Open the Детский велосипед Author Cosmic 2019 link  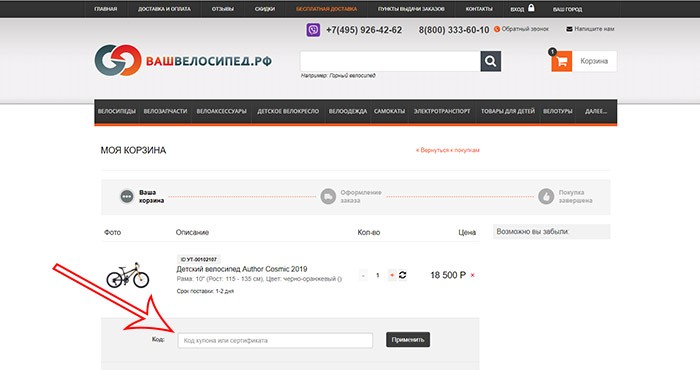coord(242,269)
